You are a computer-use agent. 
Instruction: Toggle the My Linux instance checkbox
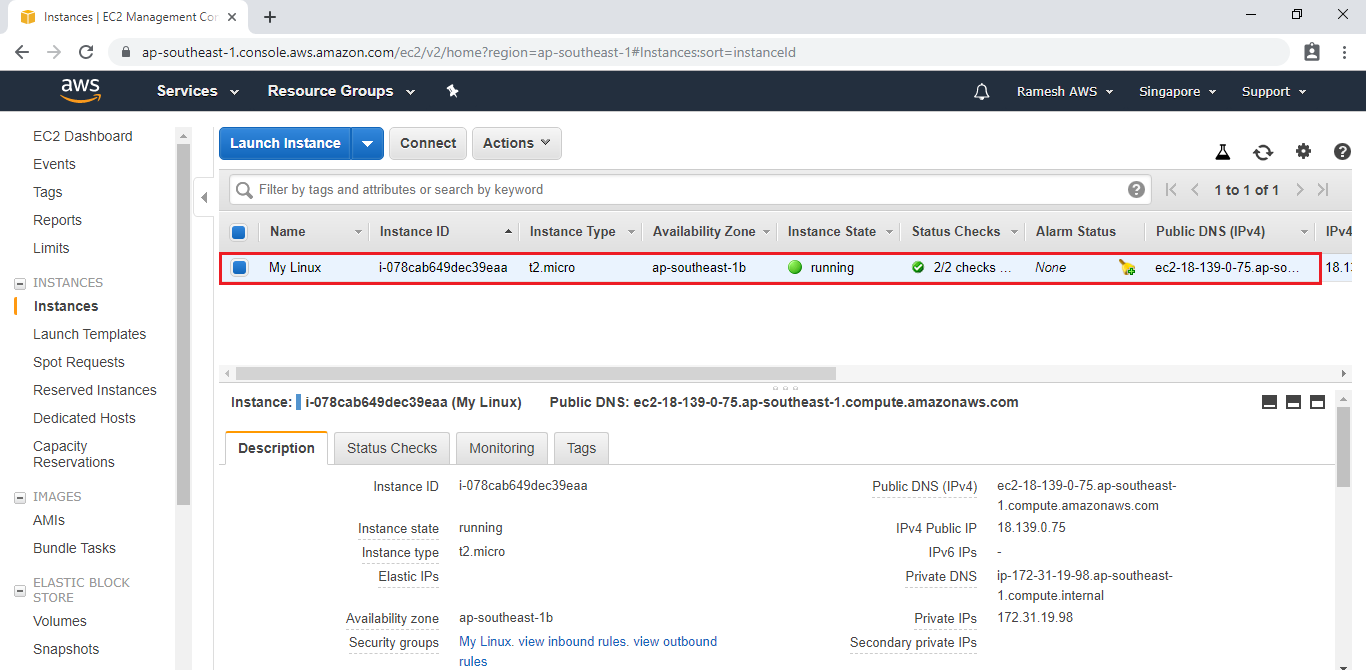point(239,268)
